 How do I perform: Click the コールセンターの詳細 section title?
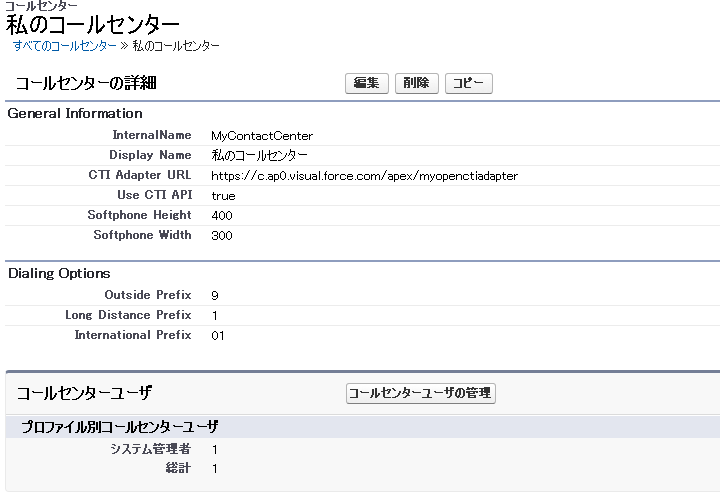point(86,83)
